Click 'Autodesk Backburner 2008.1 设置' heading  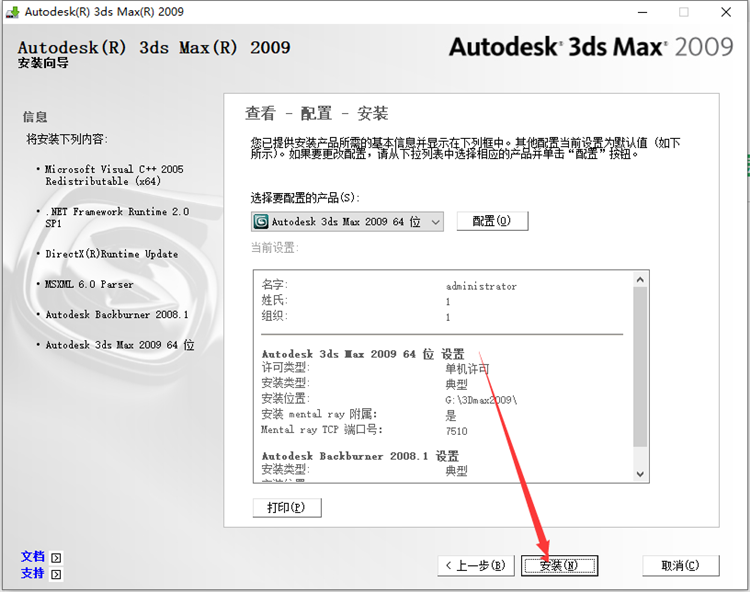pyautogui.click(x=360, y=456)
